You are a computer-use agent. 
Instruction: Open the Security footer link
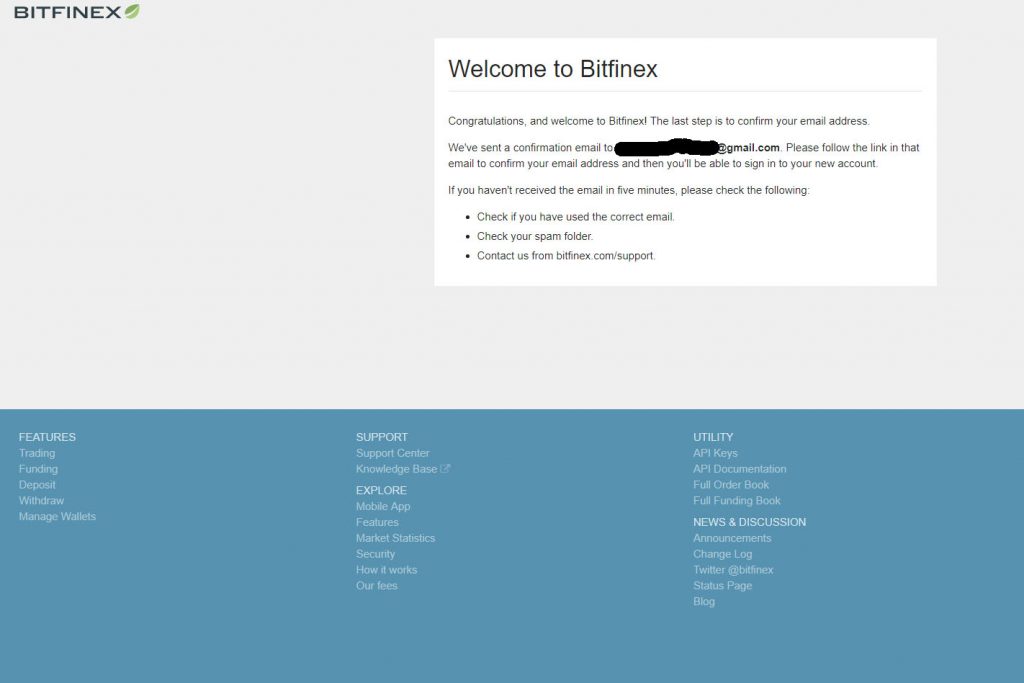[375, 554]
